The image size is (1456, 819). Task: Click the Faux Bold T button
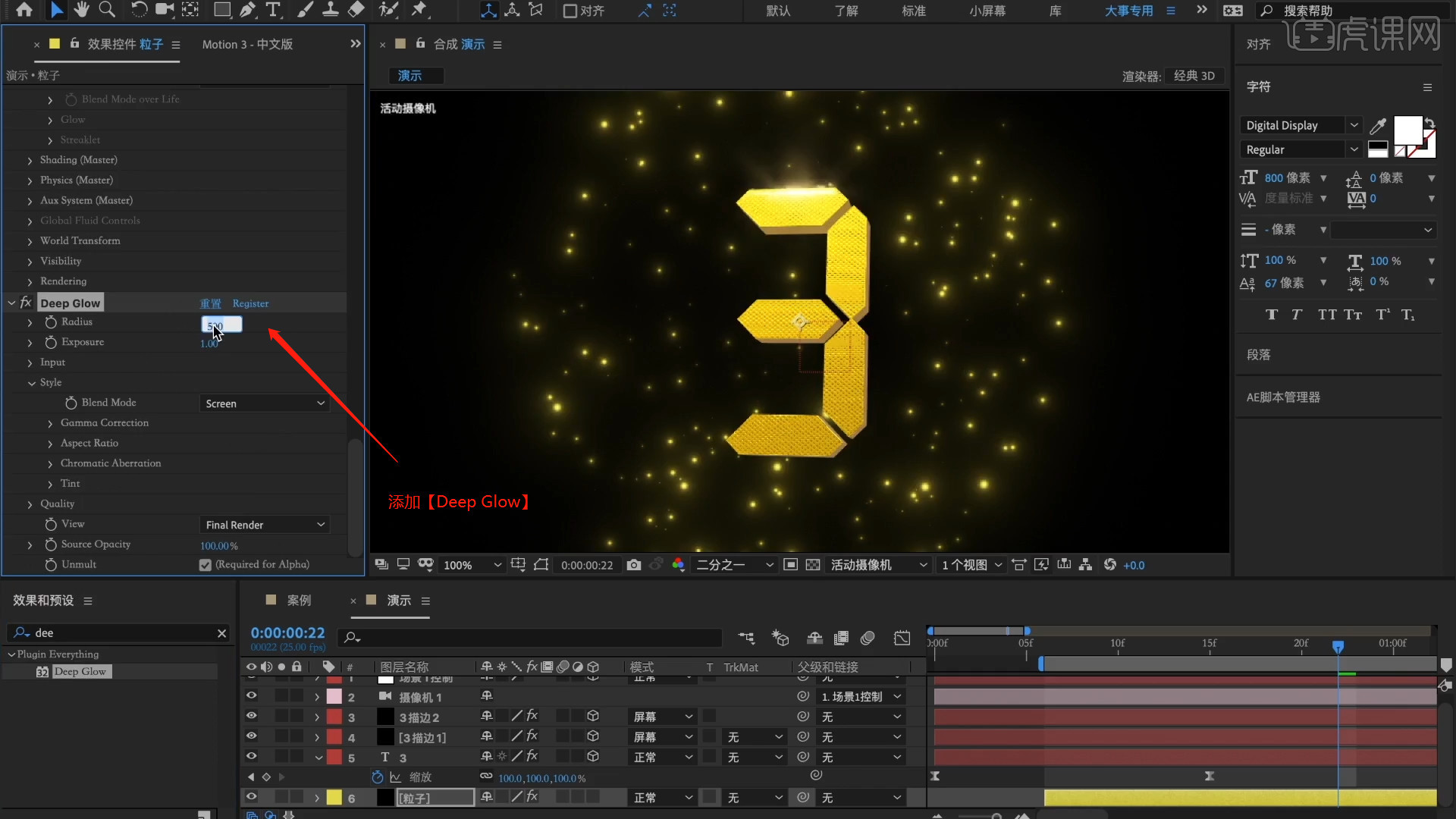click(1272, 315)
